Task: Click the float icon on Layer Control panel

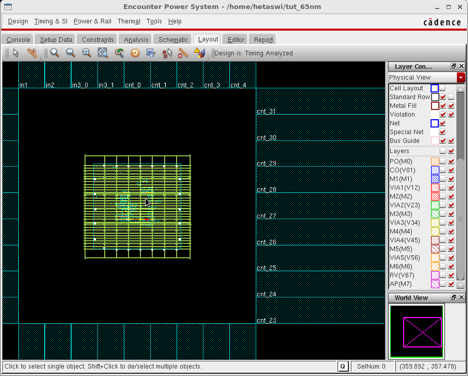Action: click(x=454, y=66)
